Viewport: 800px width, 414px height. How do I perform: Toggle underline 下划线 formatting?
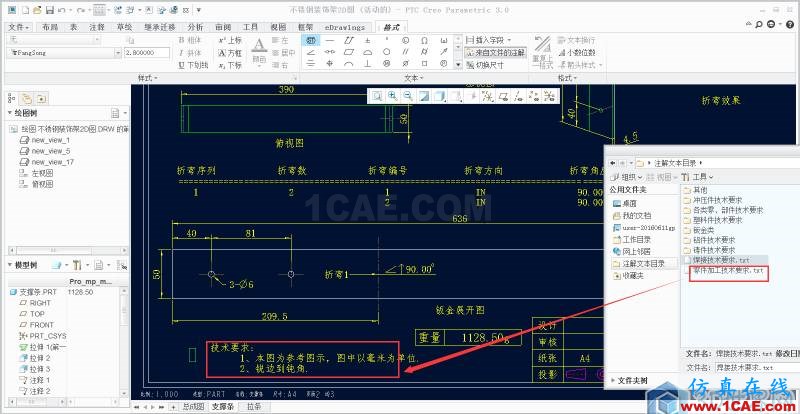coord(193,65)
